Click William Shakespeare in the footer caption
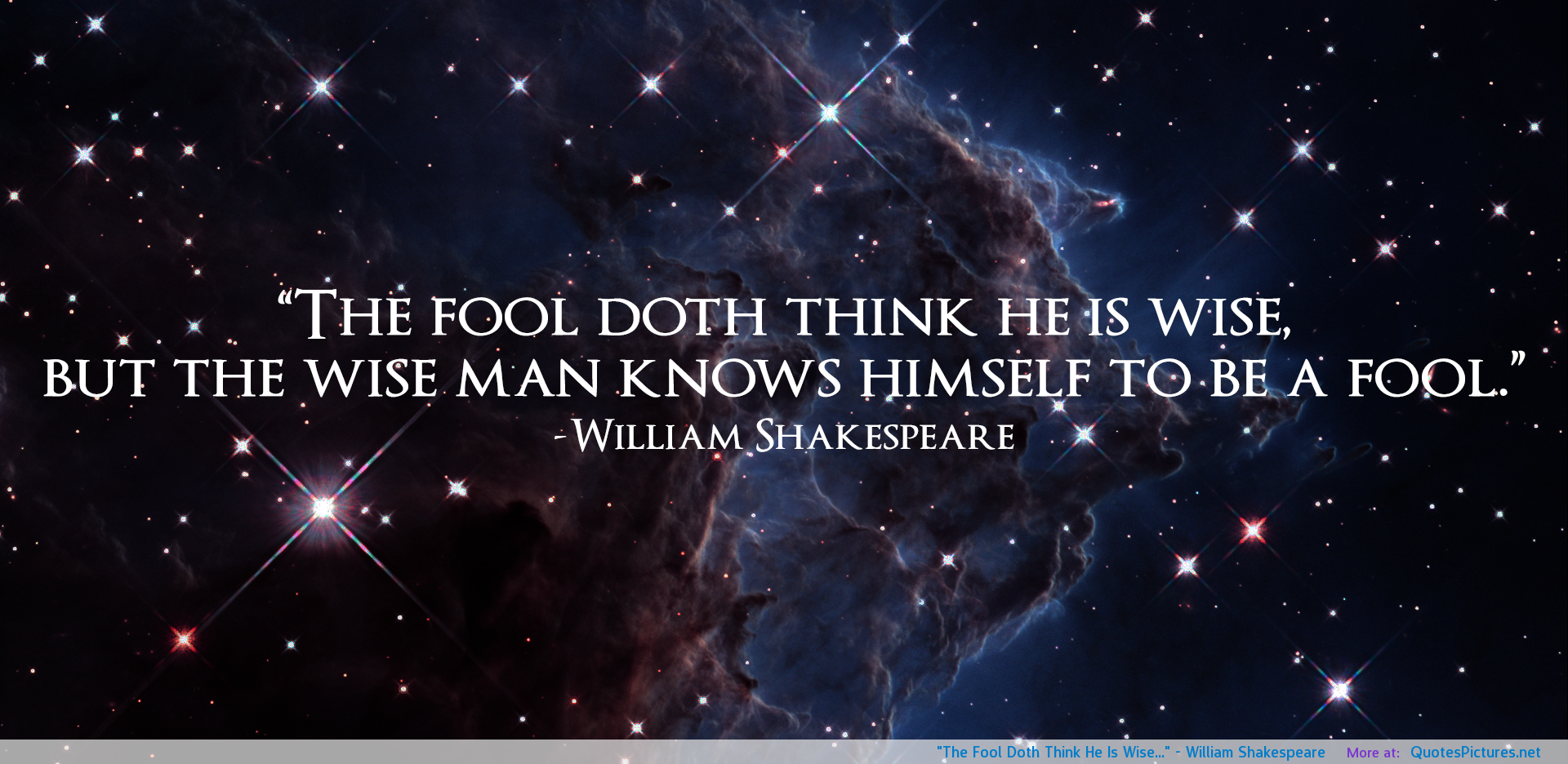Screen dimensions: 1568x764 coord(1255,752)
